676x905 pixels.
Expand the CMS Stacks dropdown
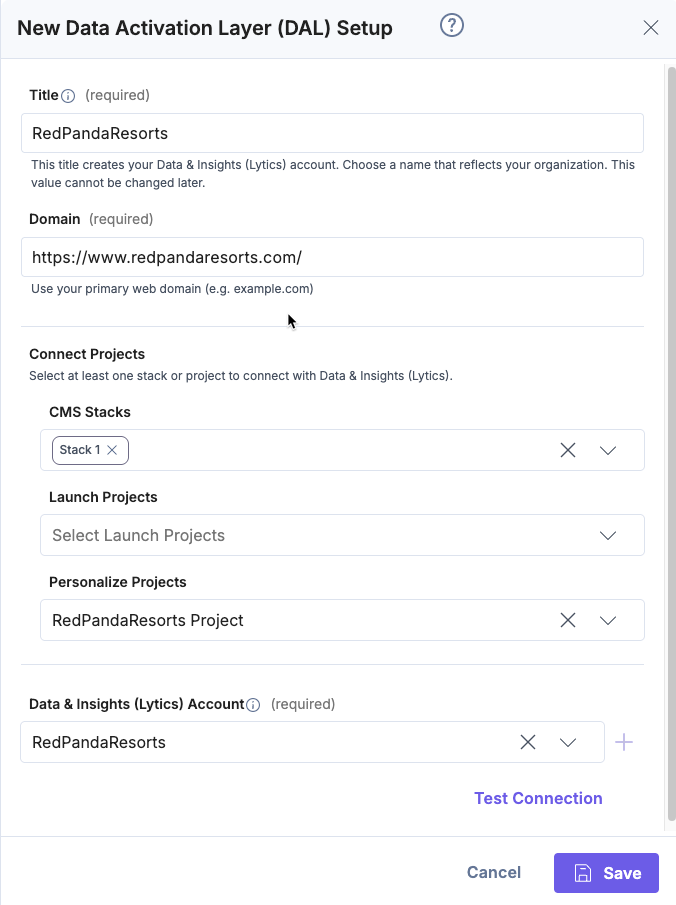pos(608,450)
